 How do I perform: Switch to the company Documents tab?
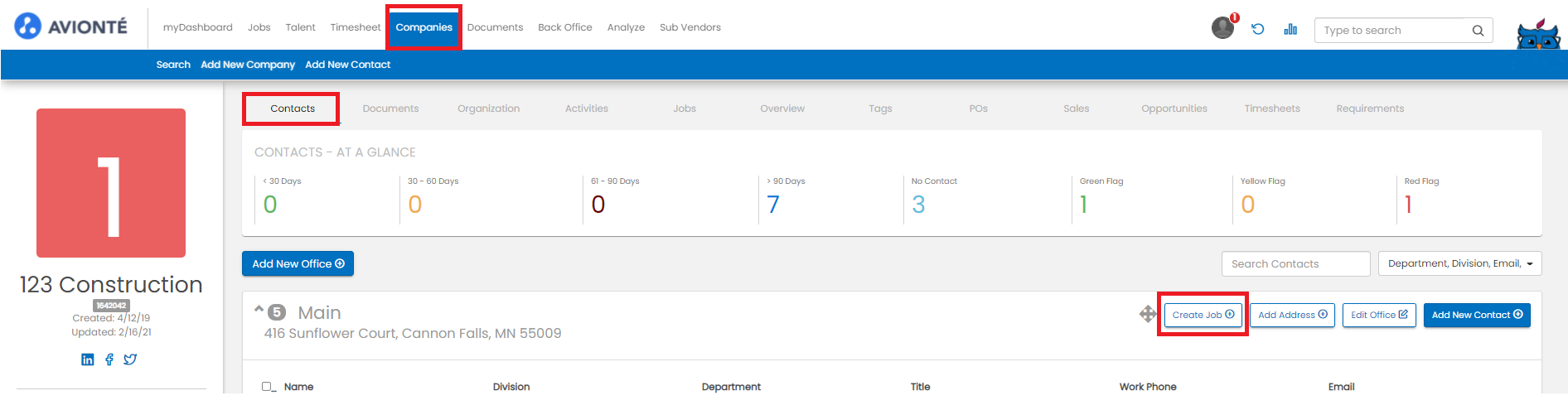point(391,109)
